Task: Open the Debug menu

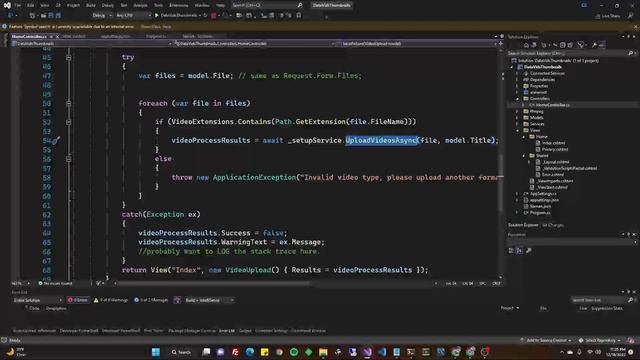Action: click(108, 5)
